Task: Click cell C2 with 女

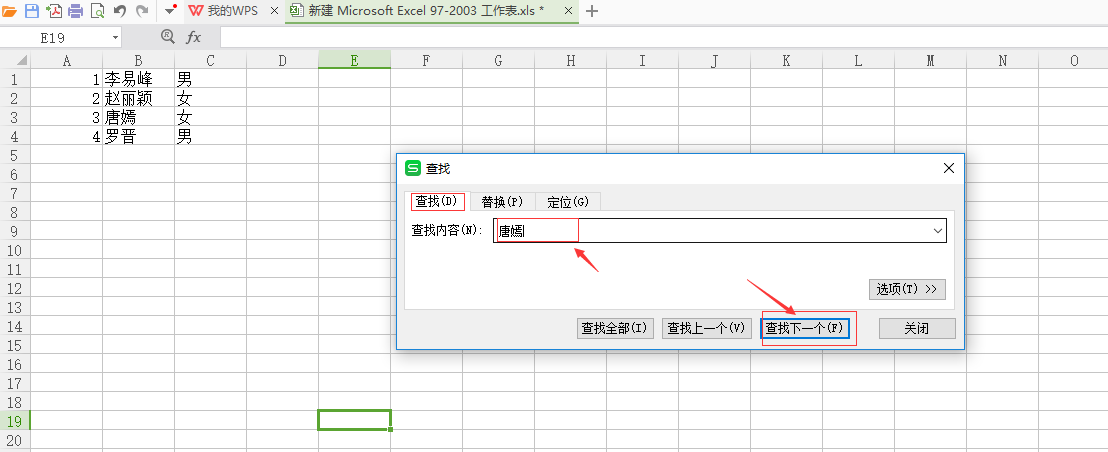Action: (211, 98)
